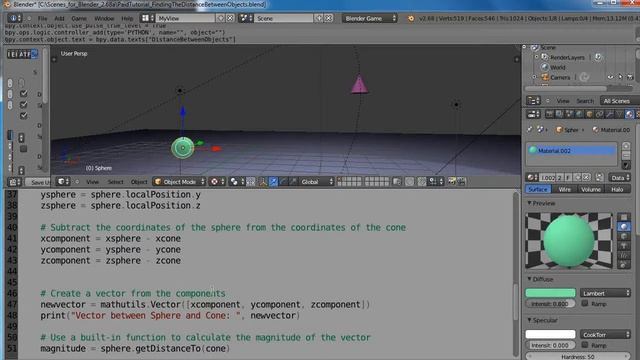
Task: Toggle the specular Ramp checkbox
Action: (x=585, y=345)
